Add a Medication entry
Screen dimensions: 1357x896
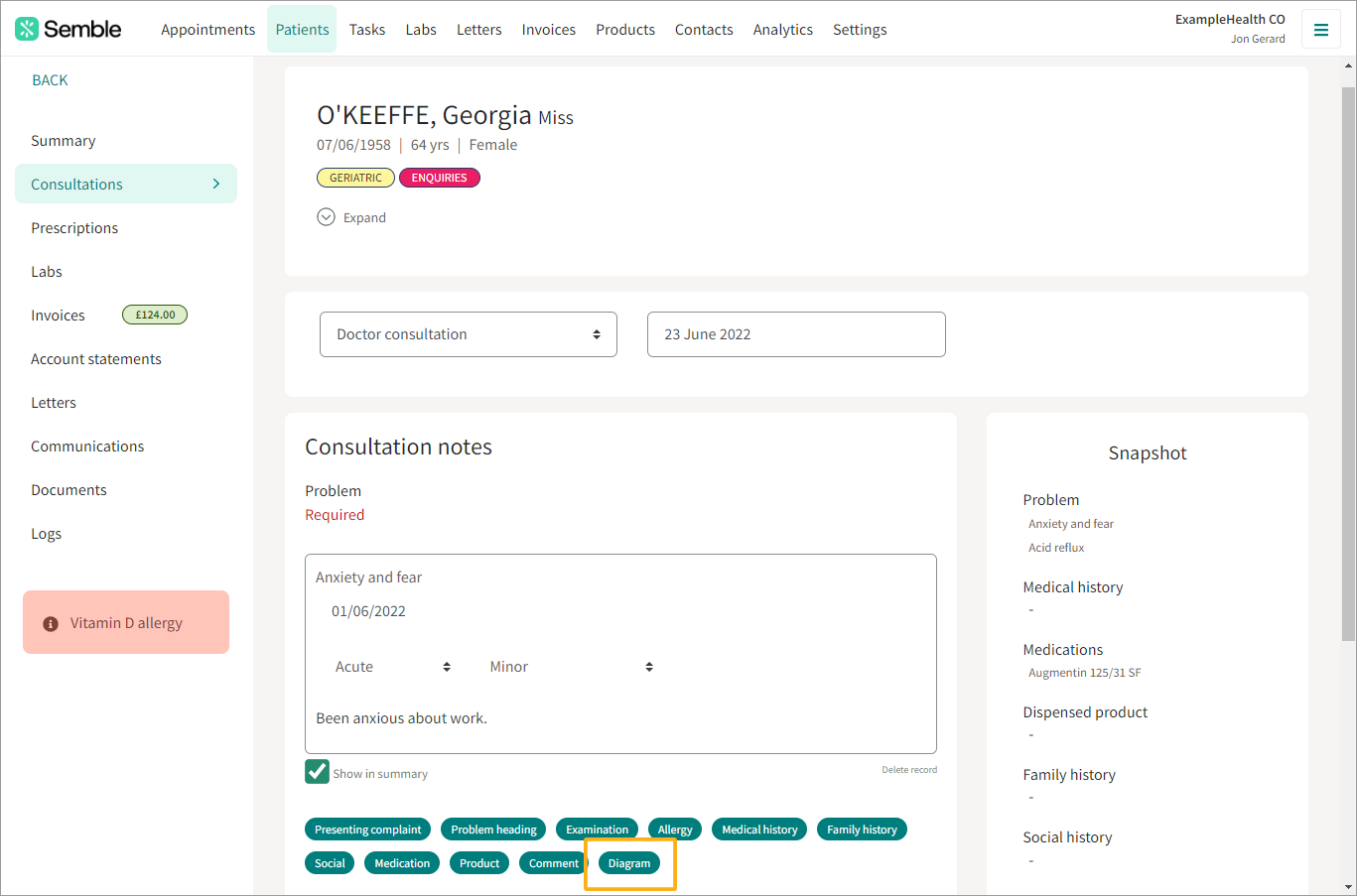402,863
